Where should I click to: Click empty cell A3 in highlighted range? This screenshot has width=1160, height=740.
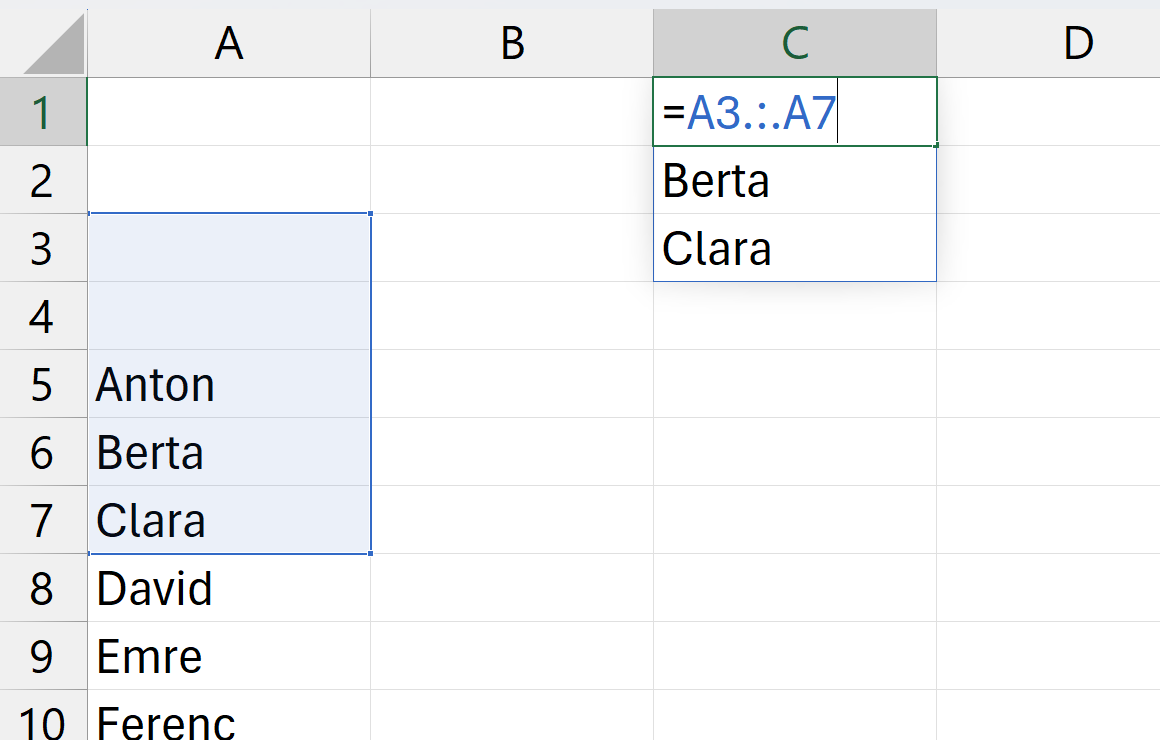tap(229, 248)
